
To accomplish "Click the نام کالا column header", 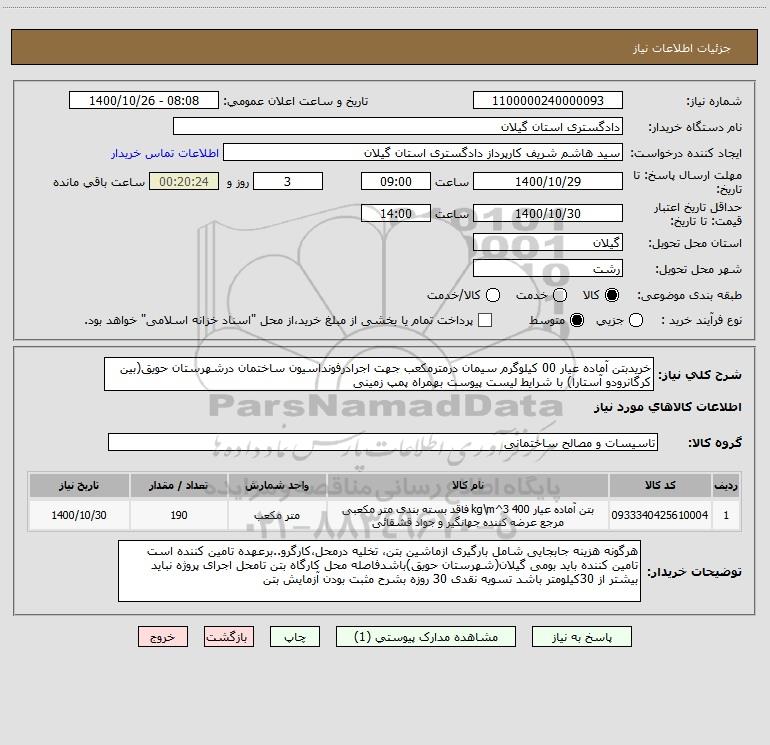I will point(468,485).
